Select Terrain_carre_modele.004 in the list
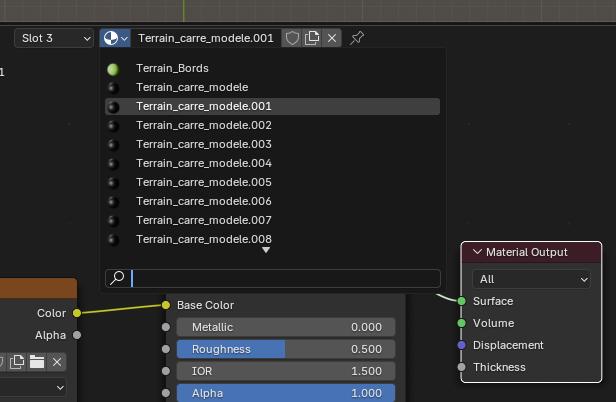This screenshot has height=402, width=616. (x=204, y=163)
